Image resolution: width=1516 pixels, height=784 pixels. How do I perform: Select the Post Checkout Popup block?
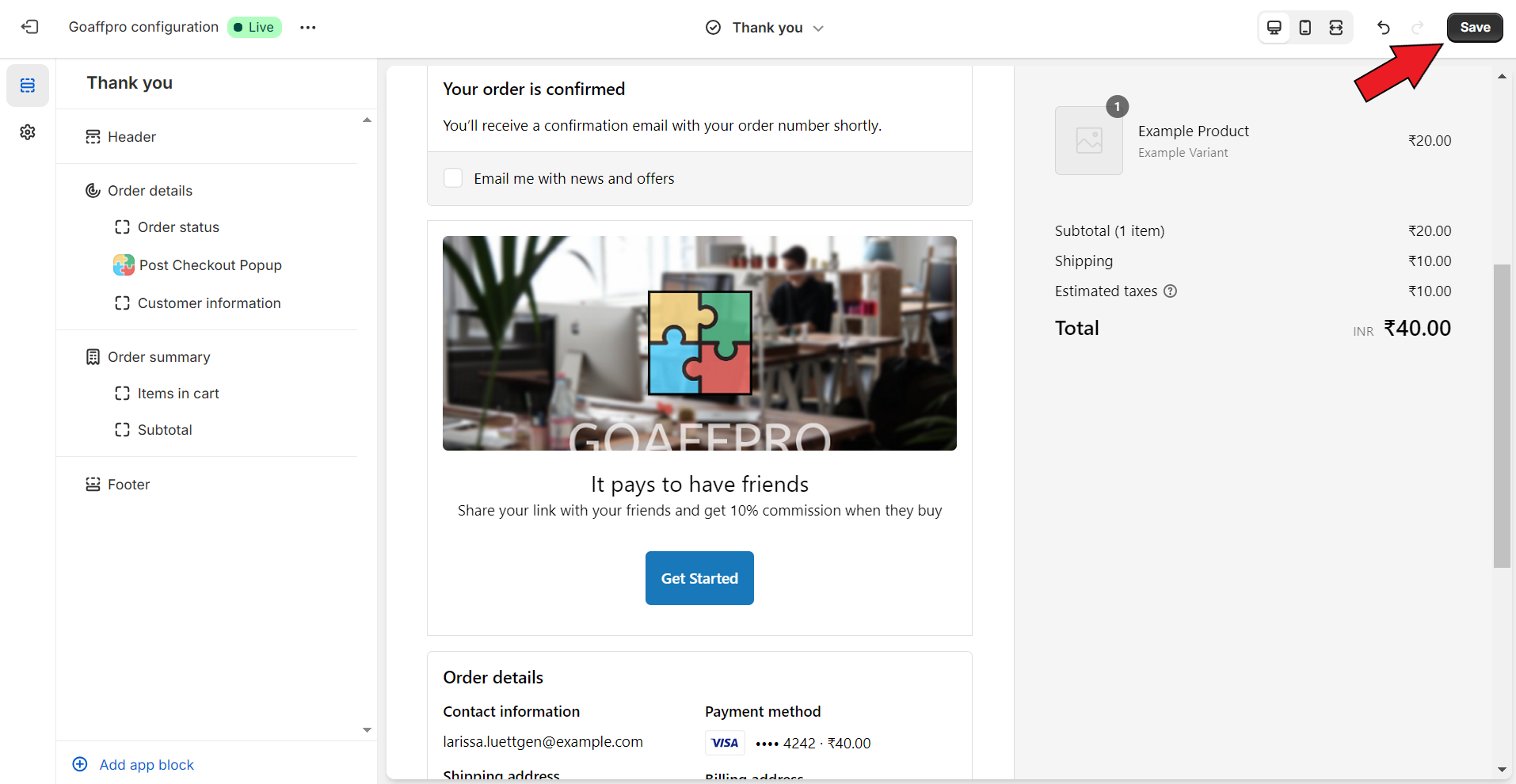[210, 265]
